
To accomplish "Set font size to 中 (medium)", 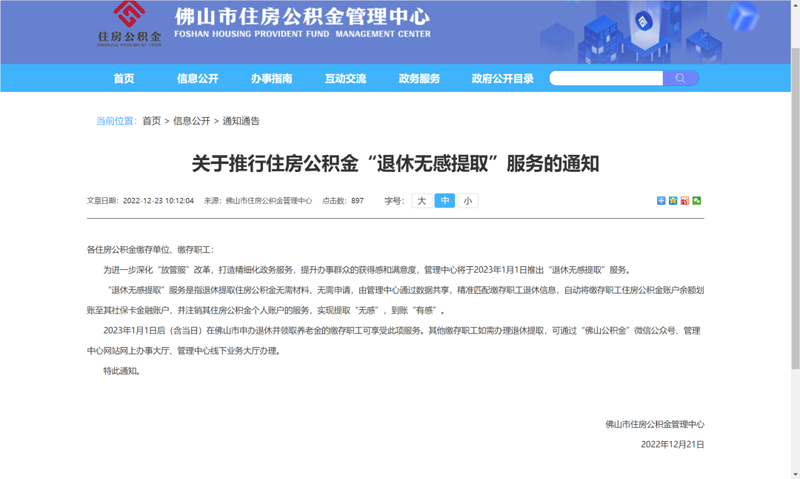I will [x=445, y=201].
